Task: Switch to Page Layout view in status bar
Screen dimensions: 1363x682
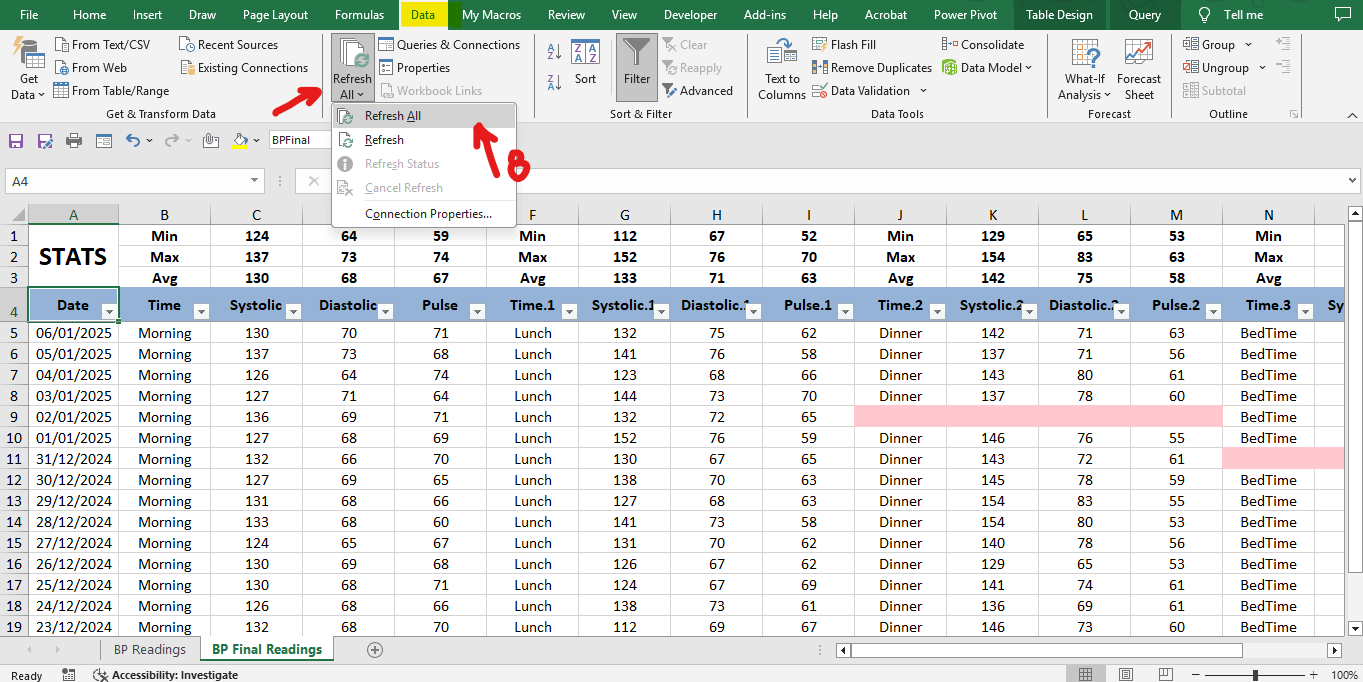Action: [x=1125, y=675]
